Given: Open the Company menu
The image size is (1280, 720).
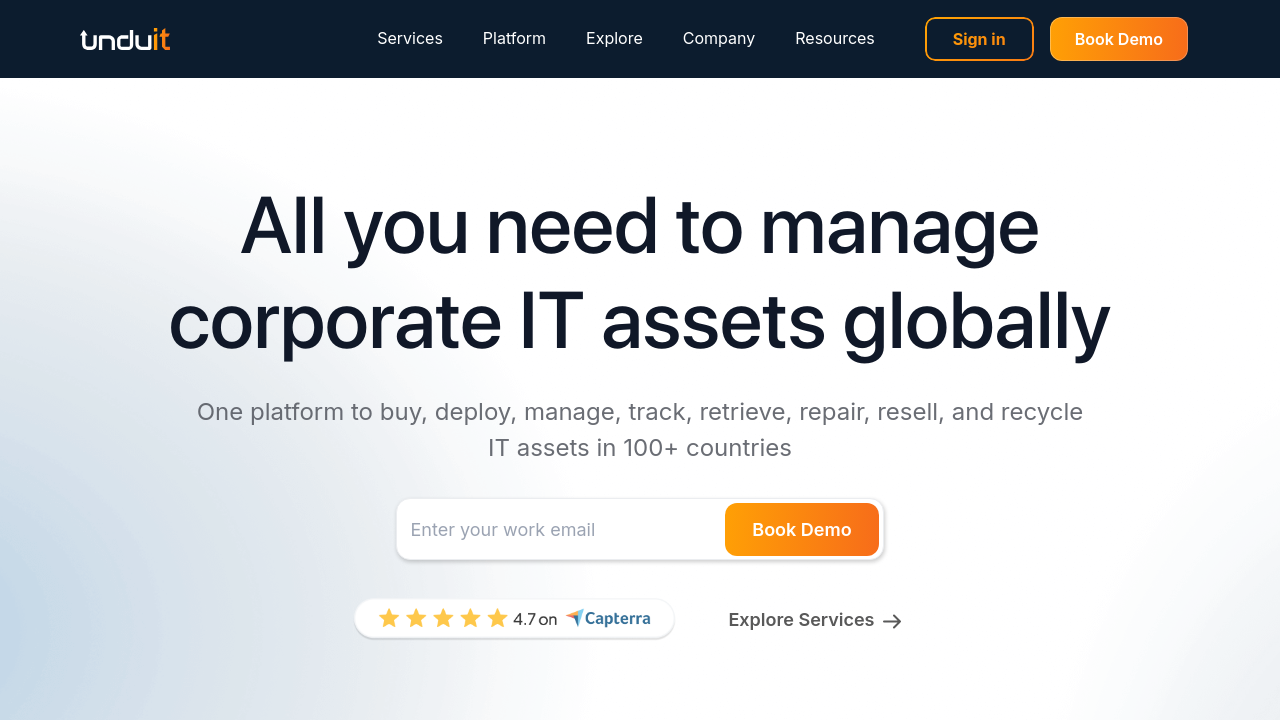Looking at the screenshot, I should coord(718,39).
